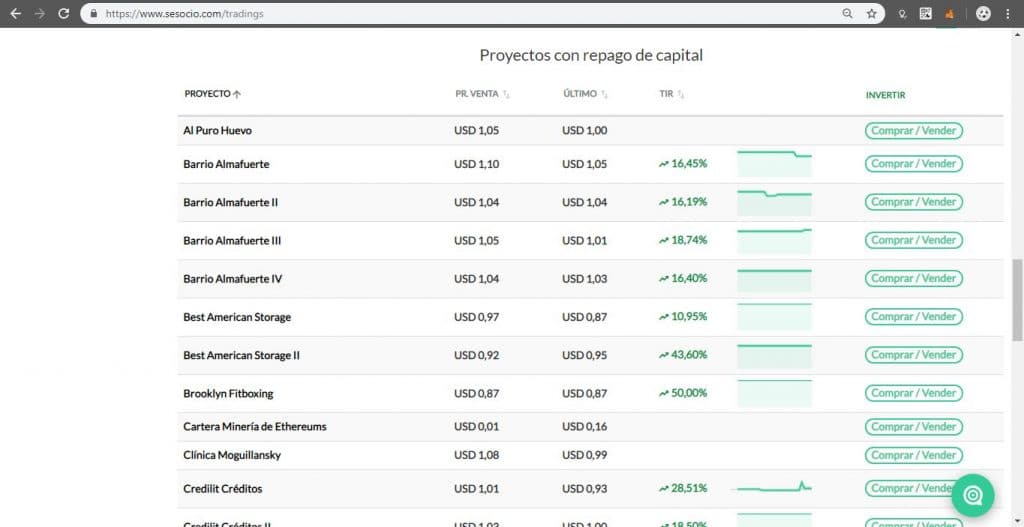Screen dimensions: 1024x527
Task: Click the padlock site security icon
Action: pyautogui.click(x=94, y=13)
